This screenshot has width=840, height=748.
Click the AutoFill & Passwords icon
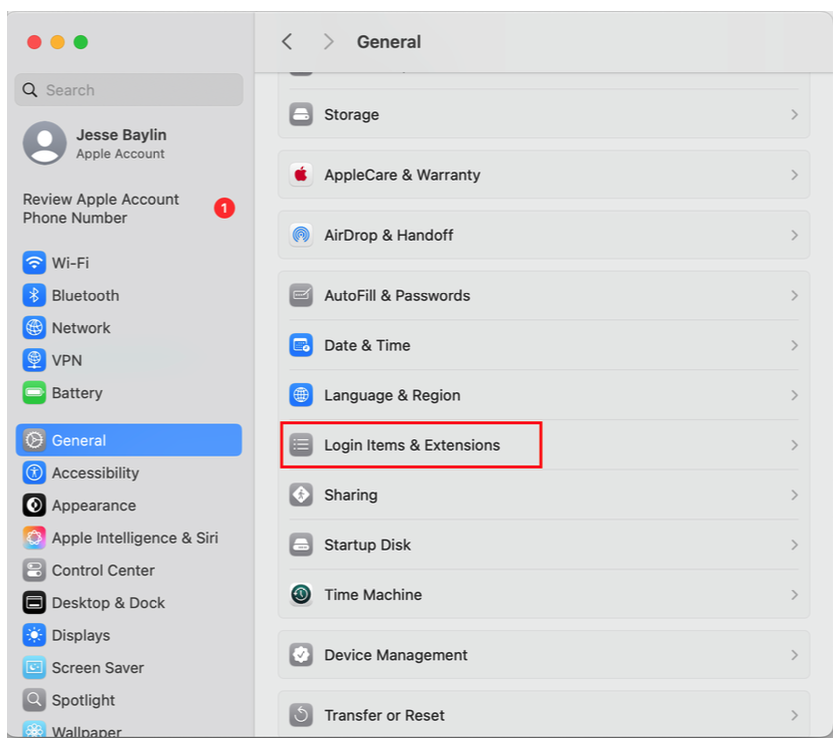tap(301, 295)
